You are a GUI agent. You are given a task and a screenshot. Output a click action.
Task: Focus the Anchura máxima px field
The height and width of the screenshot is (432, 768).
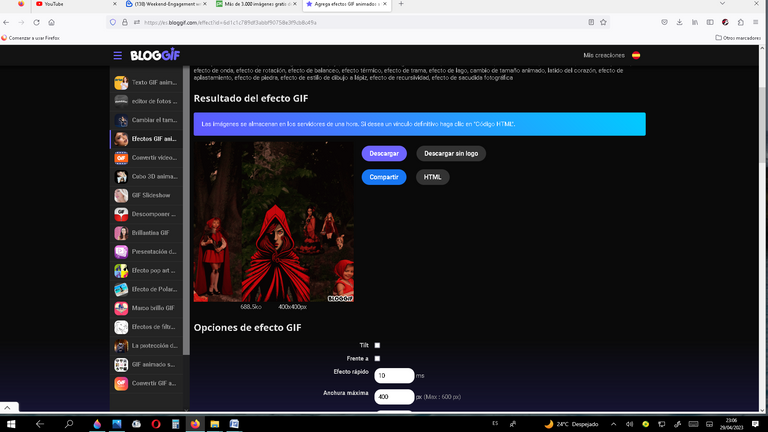pos(394,397)
